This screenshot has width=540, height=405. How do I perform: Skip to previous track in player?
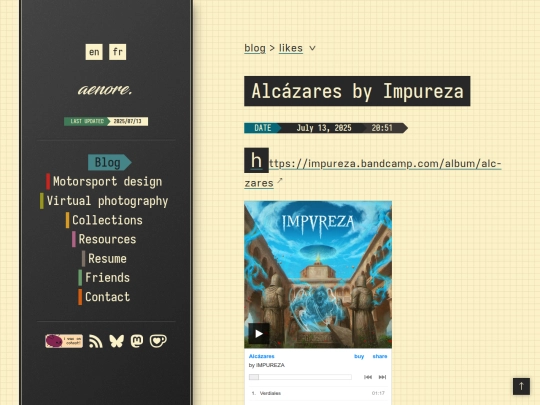368,377
